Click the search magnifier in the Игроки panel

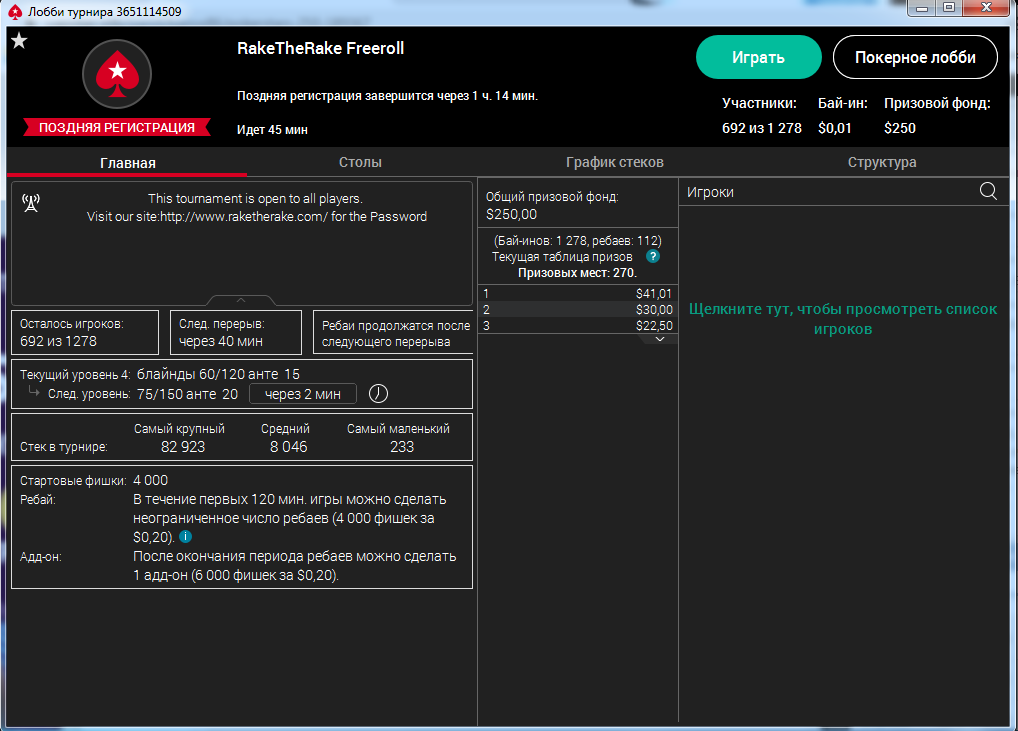tap(988, 192)
